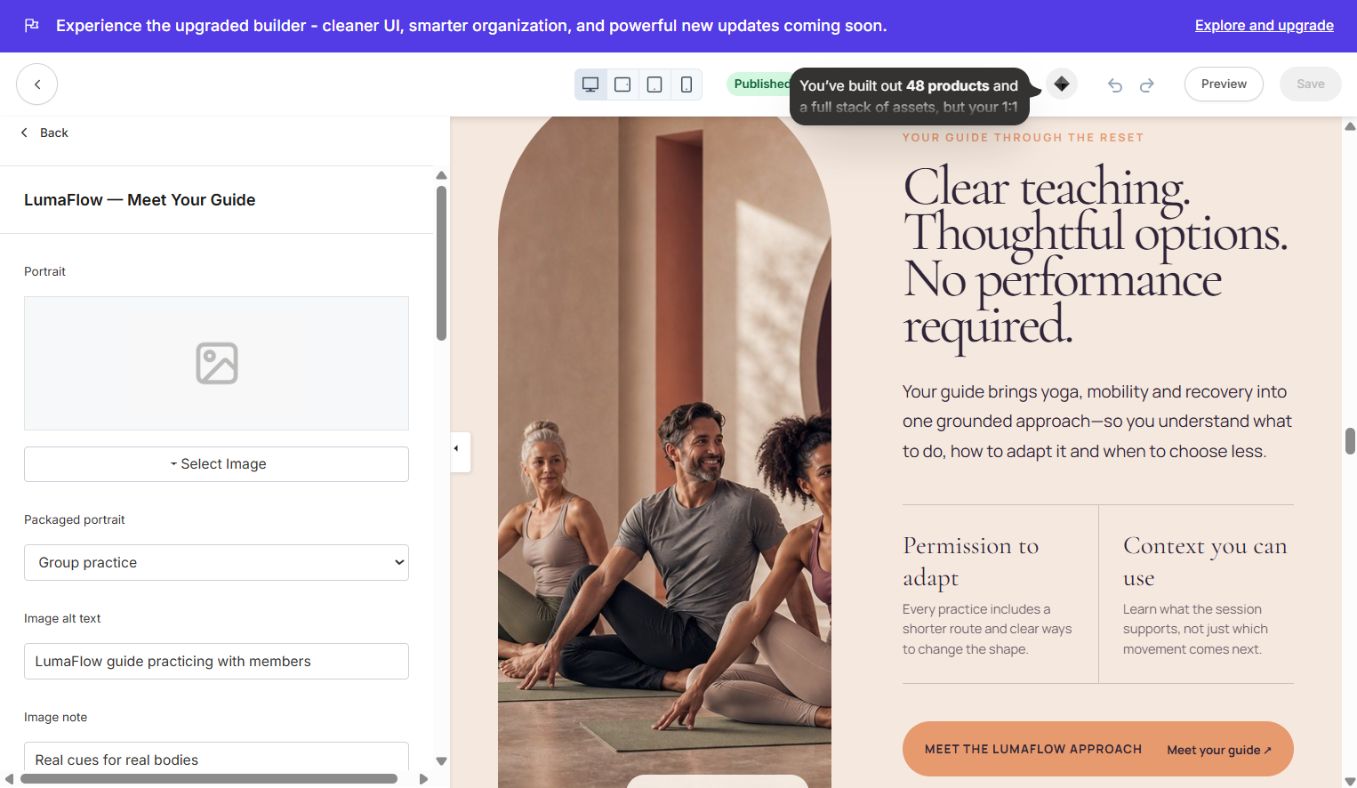The image size is (1357, 788).
Task: Switch to portrait tablet preview mode
Action: 654,85
